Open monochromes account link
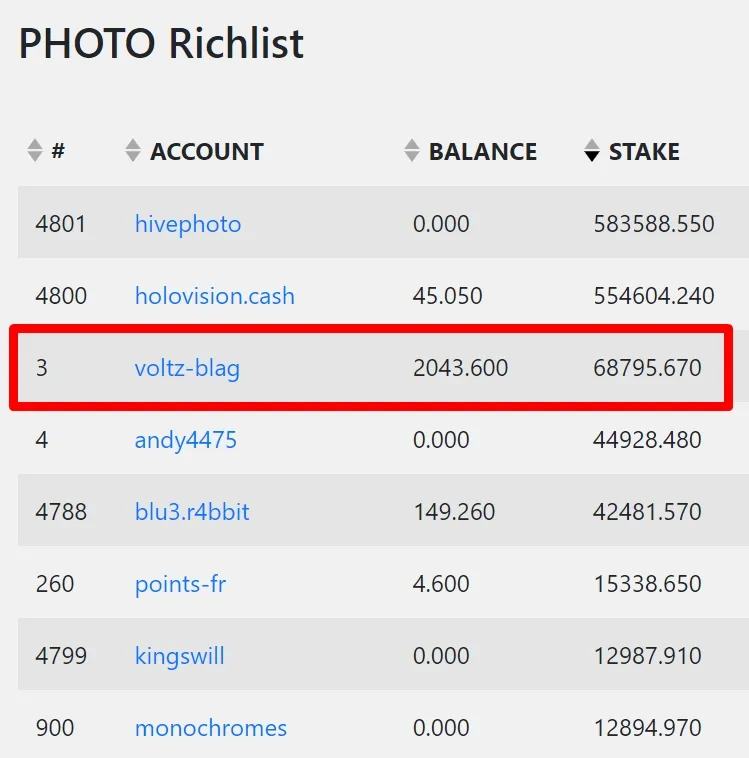This screenshot has height=758, width=749. pos(211,728)
